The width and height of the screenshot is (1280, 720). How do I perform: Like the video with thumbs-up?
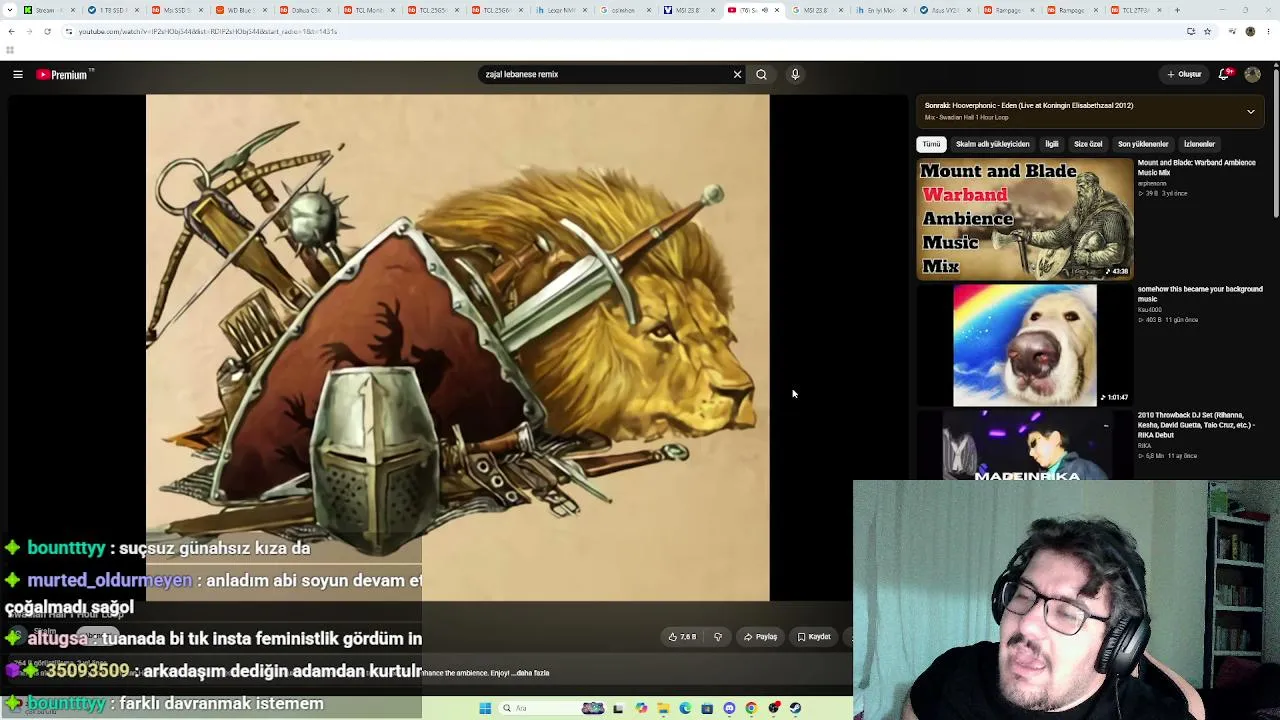(682, 637)
